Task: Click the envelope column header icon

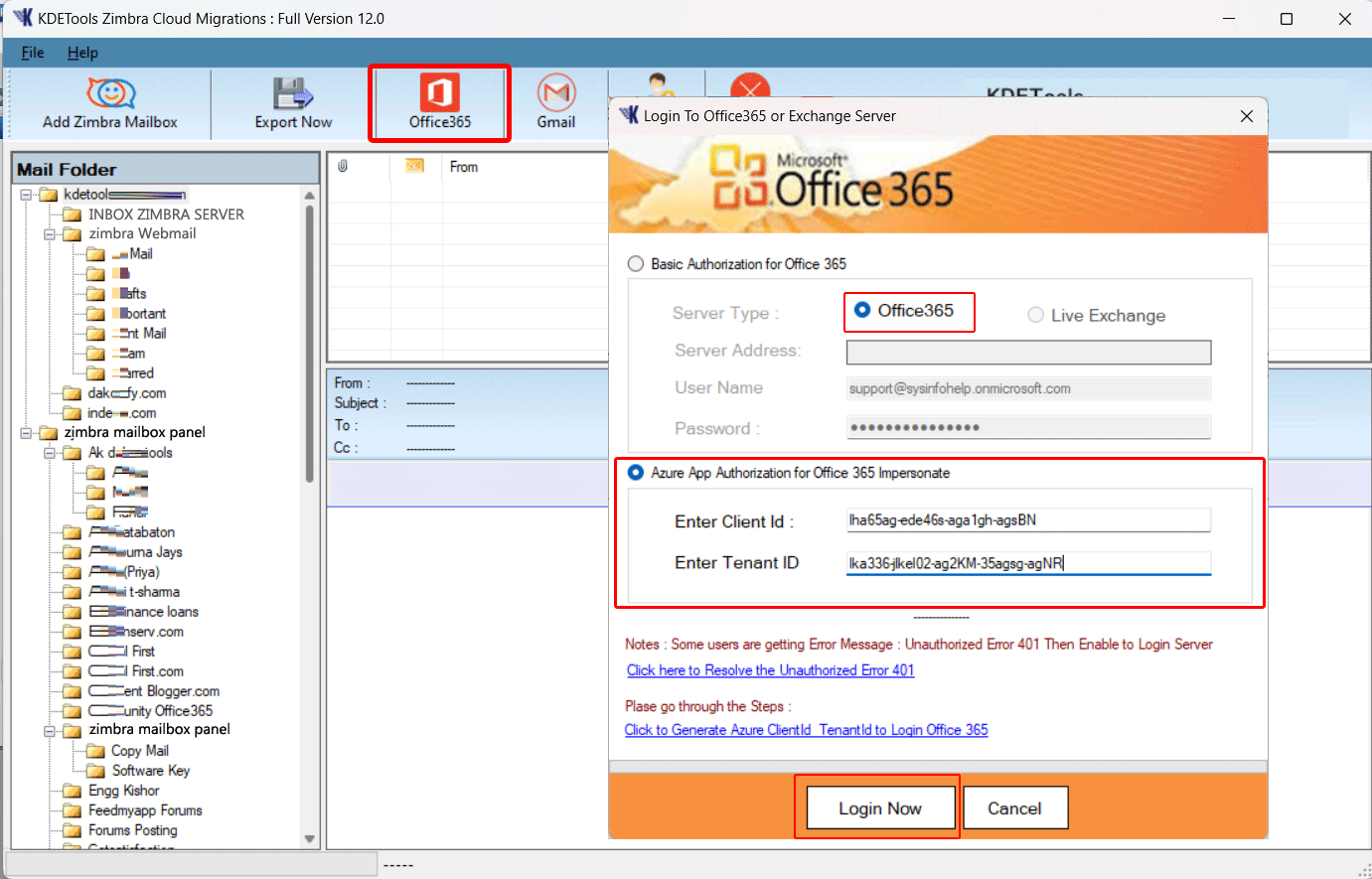Action: point(415,166)
